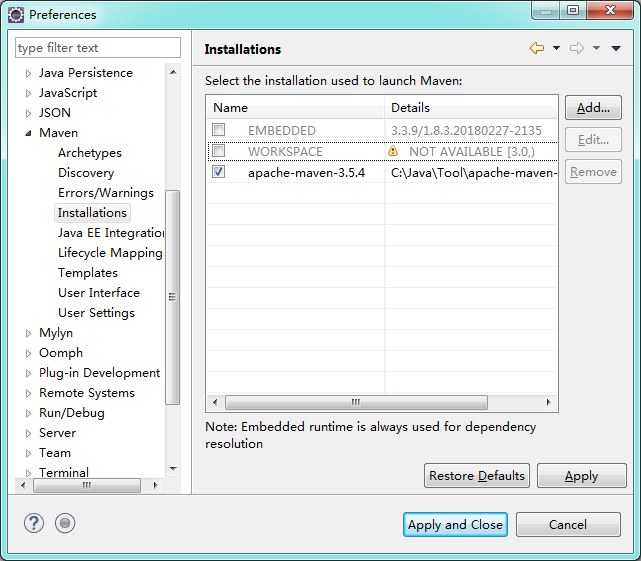Expand the Oomph tree node
This screenshot has height=561, width=641.
click(x=28, y=353)
